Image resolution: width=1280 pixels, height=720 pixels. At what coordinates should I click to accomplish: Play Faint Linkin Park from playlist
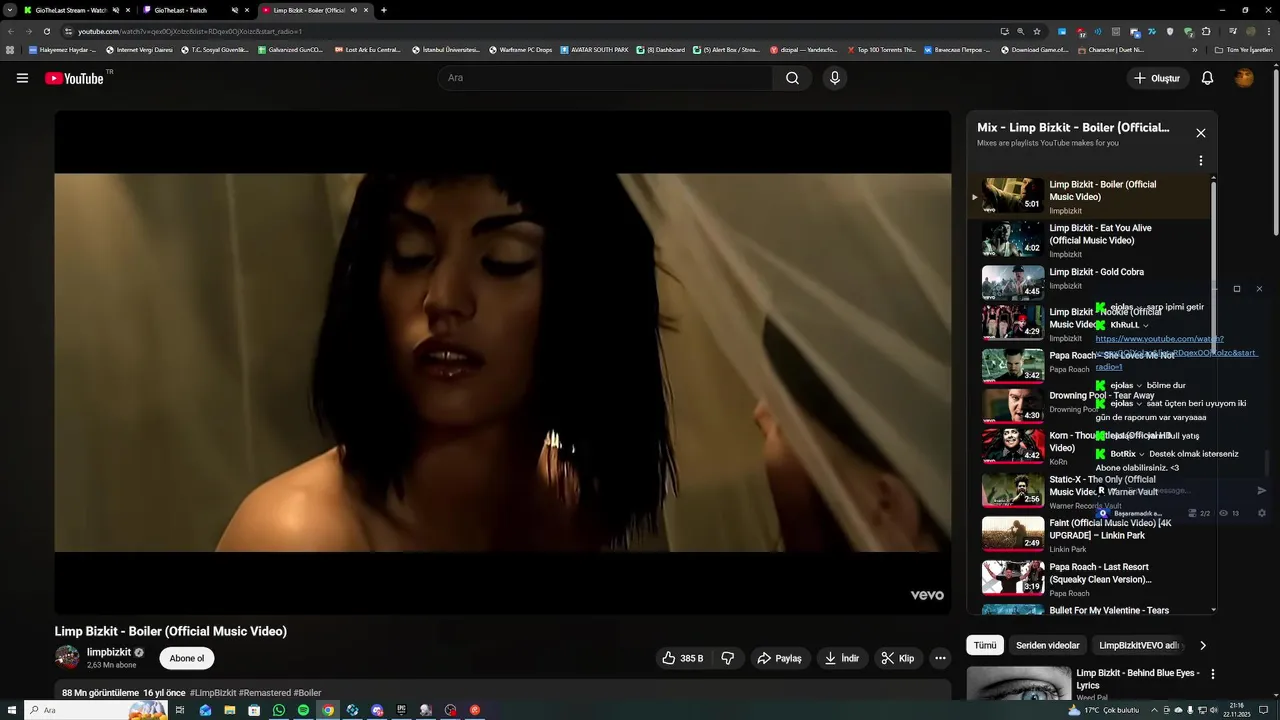pos(1090,534)
